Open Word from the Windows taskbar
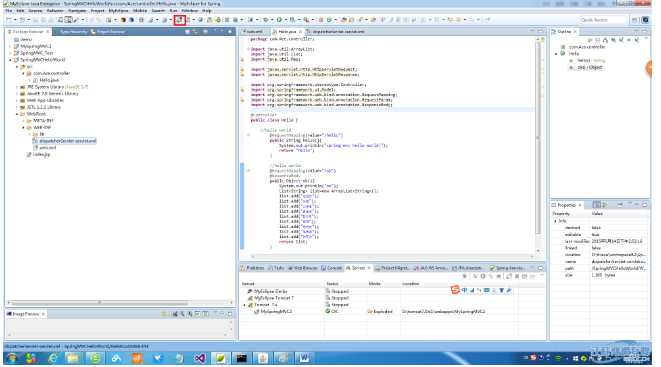Viewport: 661px width, 367px height. pyautogui.click(x=304, y=359)
